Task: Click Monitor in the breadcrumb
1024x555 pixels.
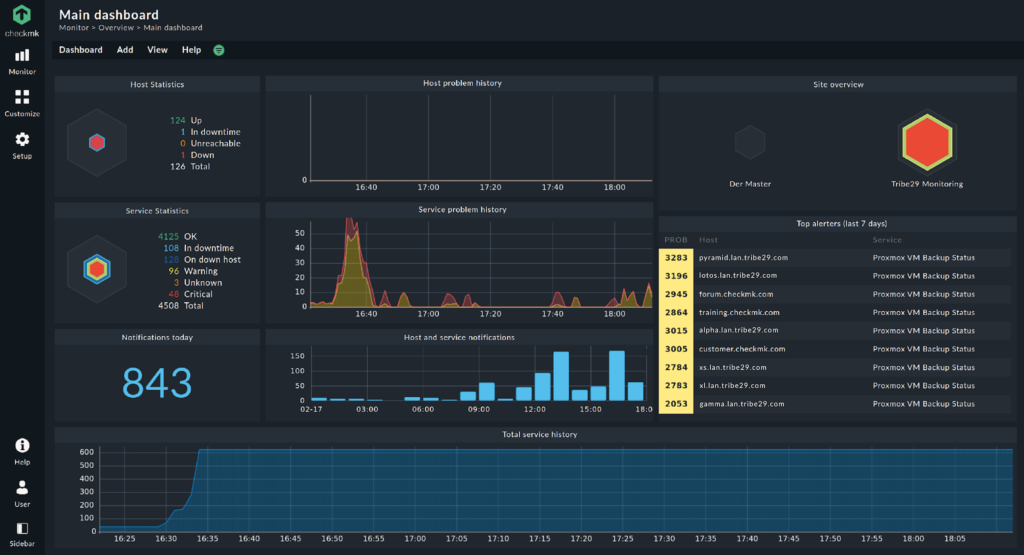Action: pyautogui.click(x=74, y=28)
